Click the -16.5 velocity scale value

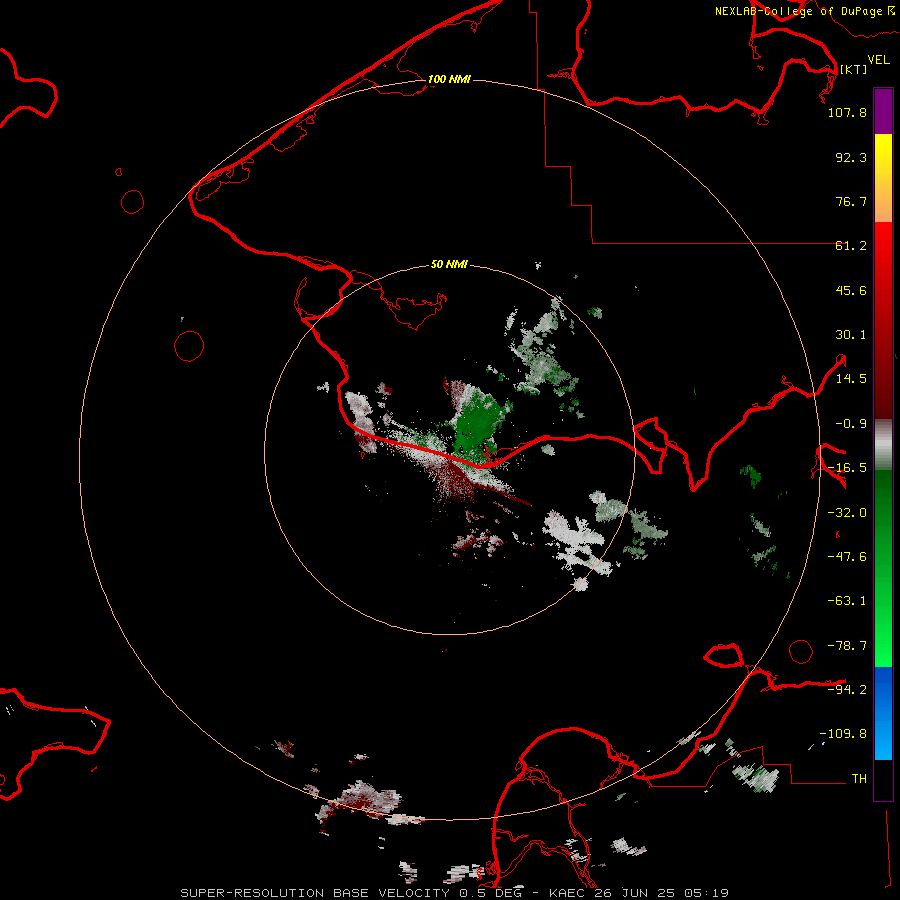pyautogui.click(x=847, y=468)
